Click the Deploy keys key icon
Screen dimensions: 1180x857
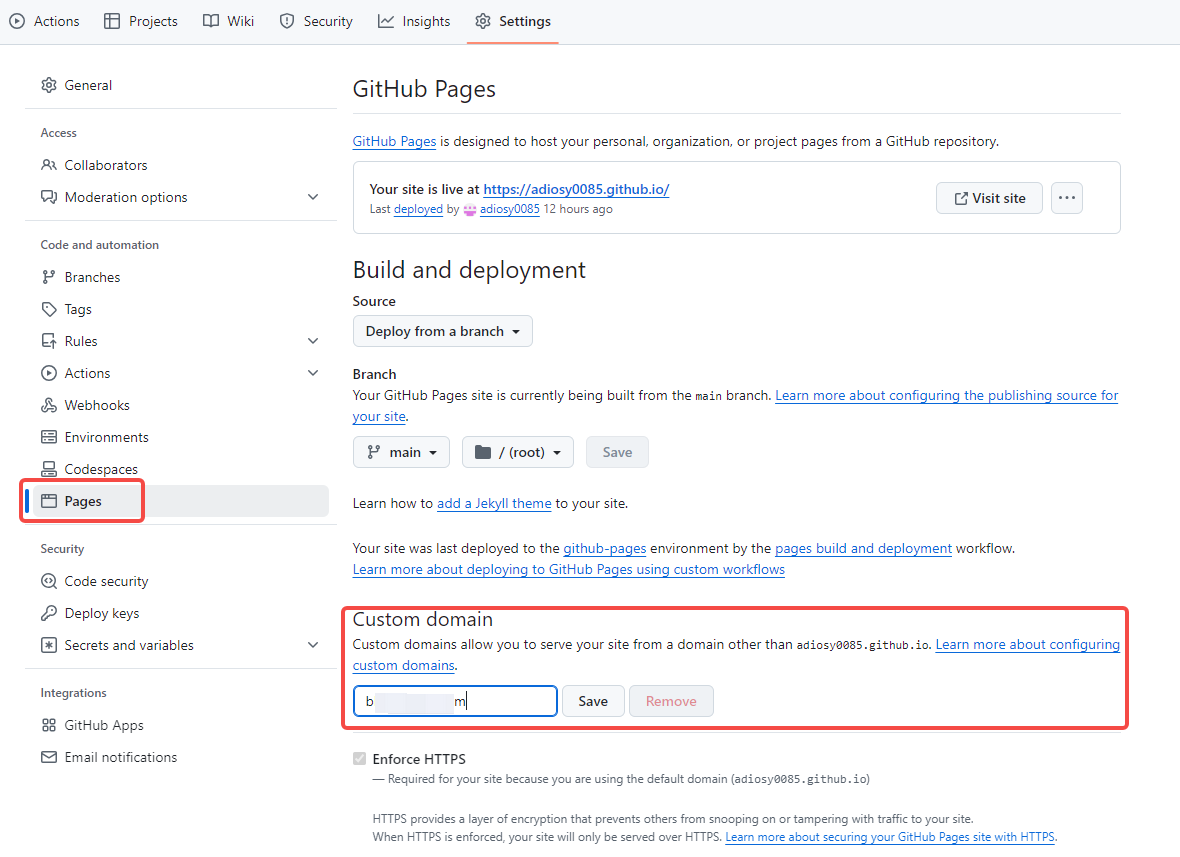click(49, 613)
